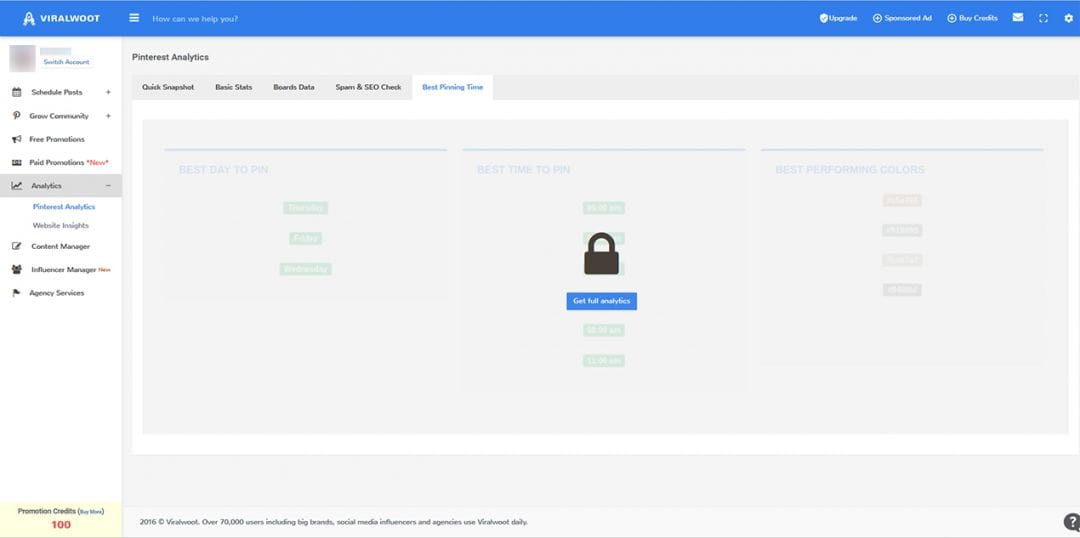Screen dimensions: 1080x538
Task: Open Grow Community menu item
Action: [59, 116]
